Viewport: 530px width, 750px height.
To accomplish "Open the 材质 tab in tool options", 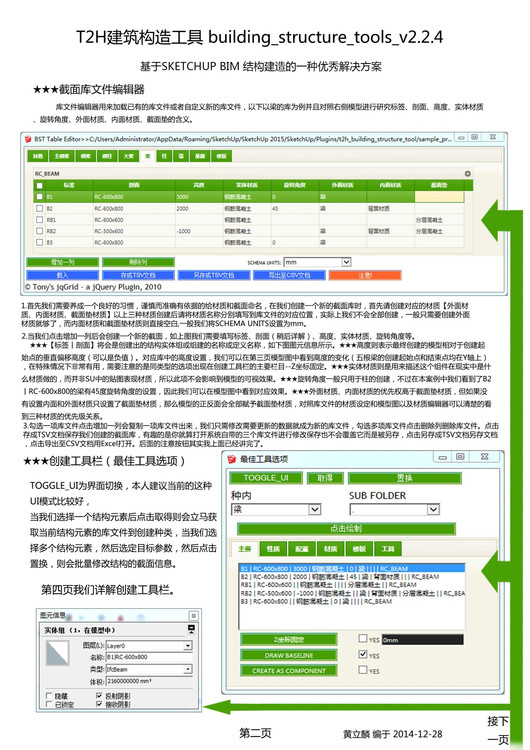I will click(x=331, y=549).
